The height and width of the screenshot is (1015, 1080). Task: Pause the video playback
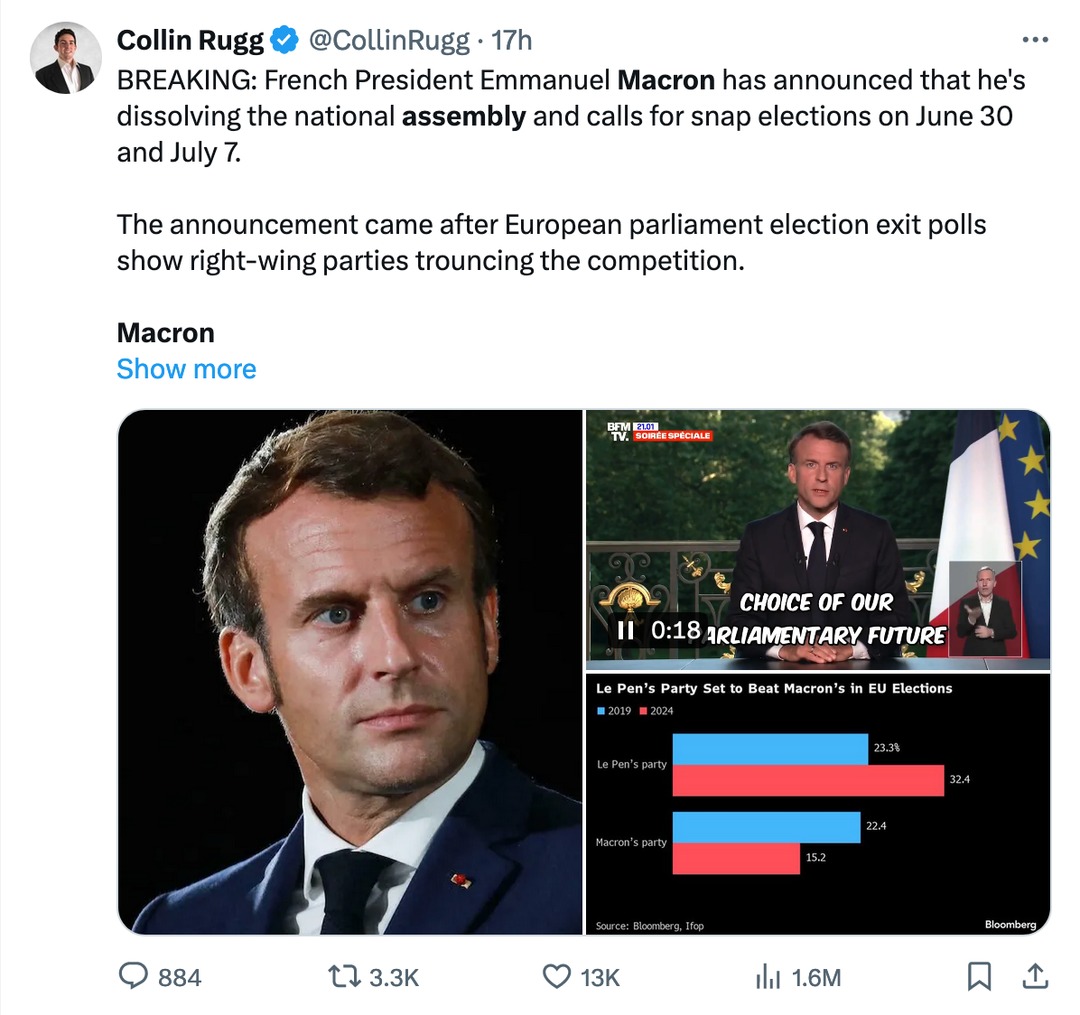(x=626, y=631)
